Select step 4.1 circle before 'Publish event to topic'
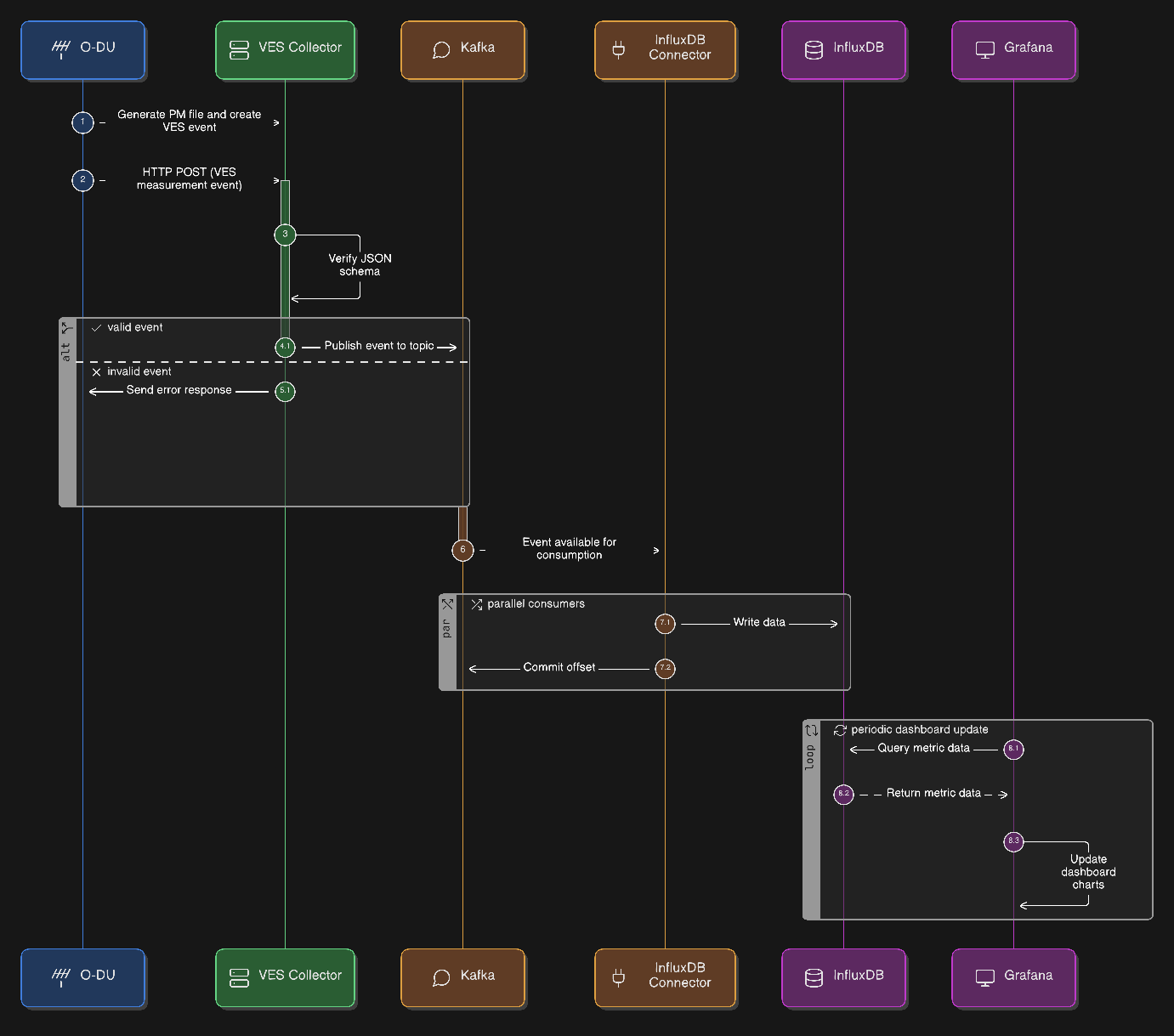This screenshot has height=1036, width=1174. coord(285,347)
